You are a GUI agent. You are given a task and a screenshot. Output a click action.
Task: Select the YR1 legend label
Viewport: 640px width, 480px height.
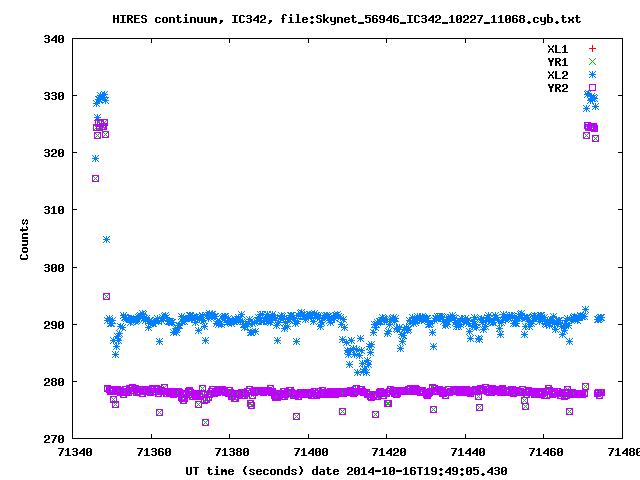click(x=558, y=62)
